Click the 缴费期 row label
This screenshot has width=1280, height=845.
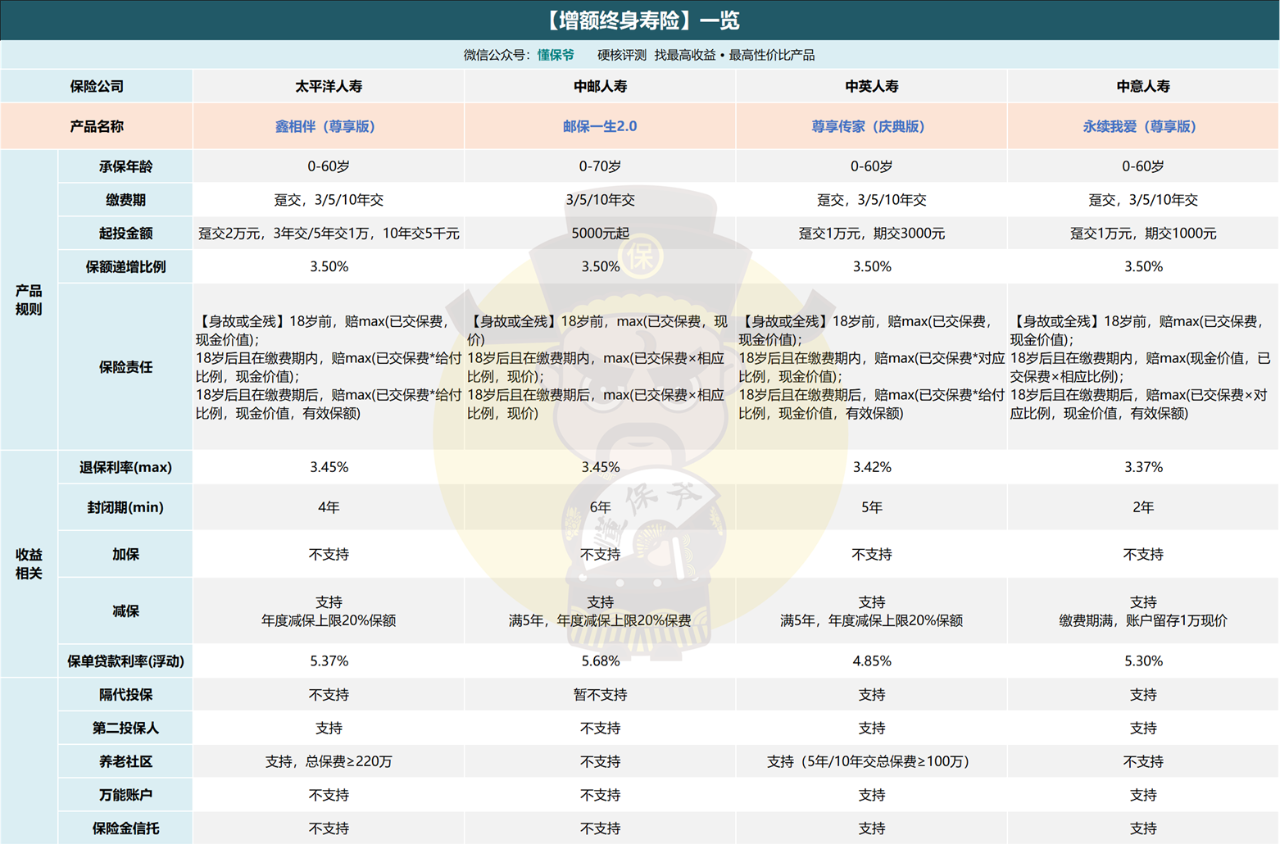[x=125, y=200]
